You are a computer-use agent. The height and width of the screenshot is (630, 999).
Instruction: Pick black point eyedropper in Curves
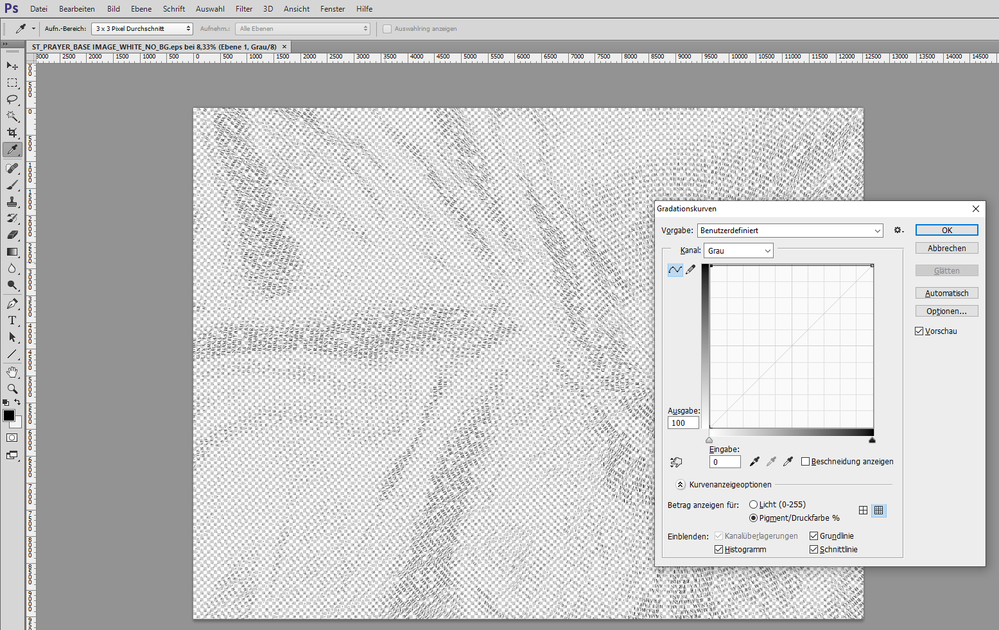[754, 461]
